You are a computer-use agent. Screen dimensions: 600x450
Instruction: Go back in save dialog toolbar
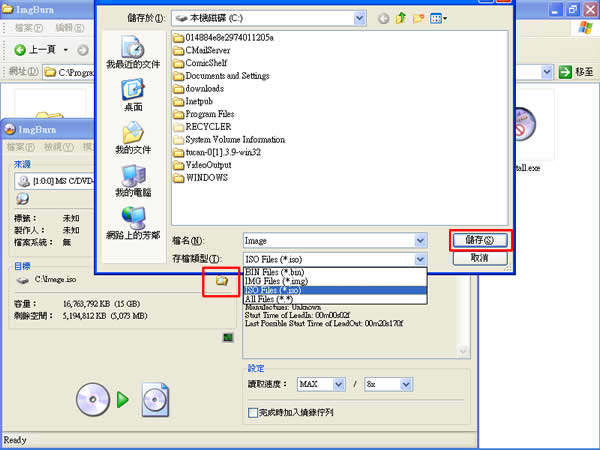[x=383, y=18]
